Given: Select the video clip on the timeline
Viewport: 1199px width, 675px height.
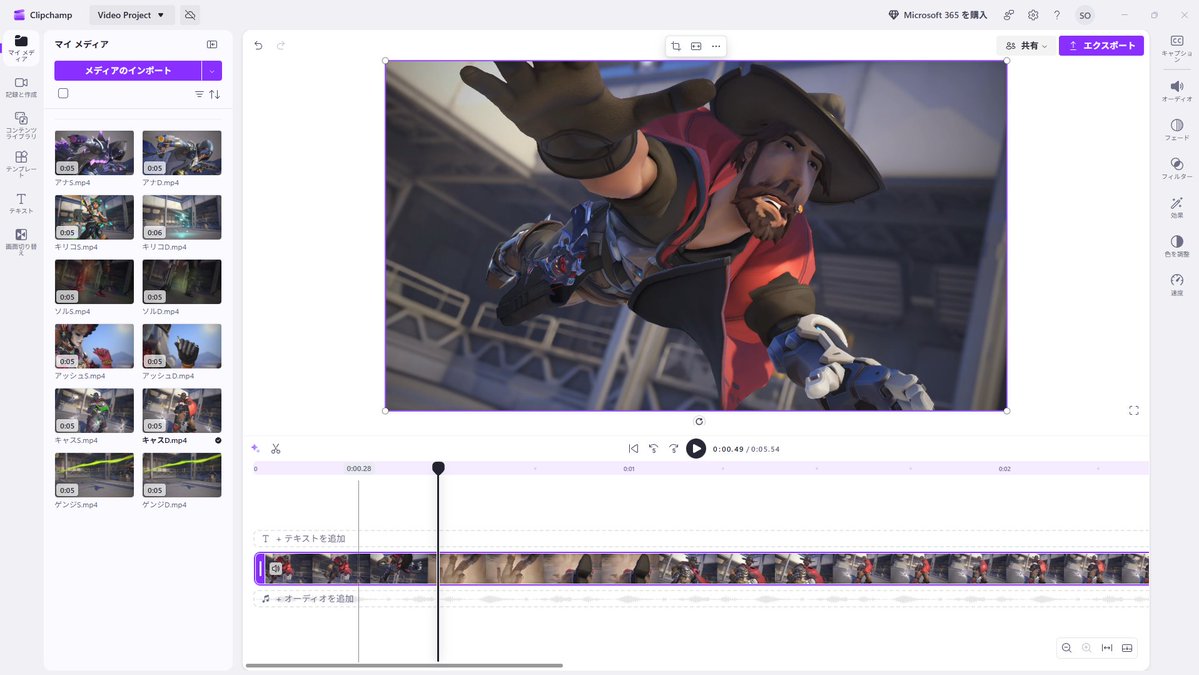Looking at the screenshot, I should coord(701,569).
